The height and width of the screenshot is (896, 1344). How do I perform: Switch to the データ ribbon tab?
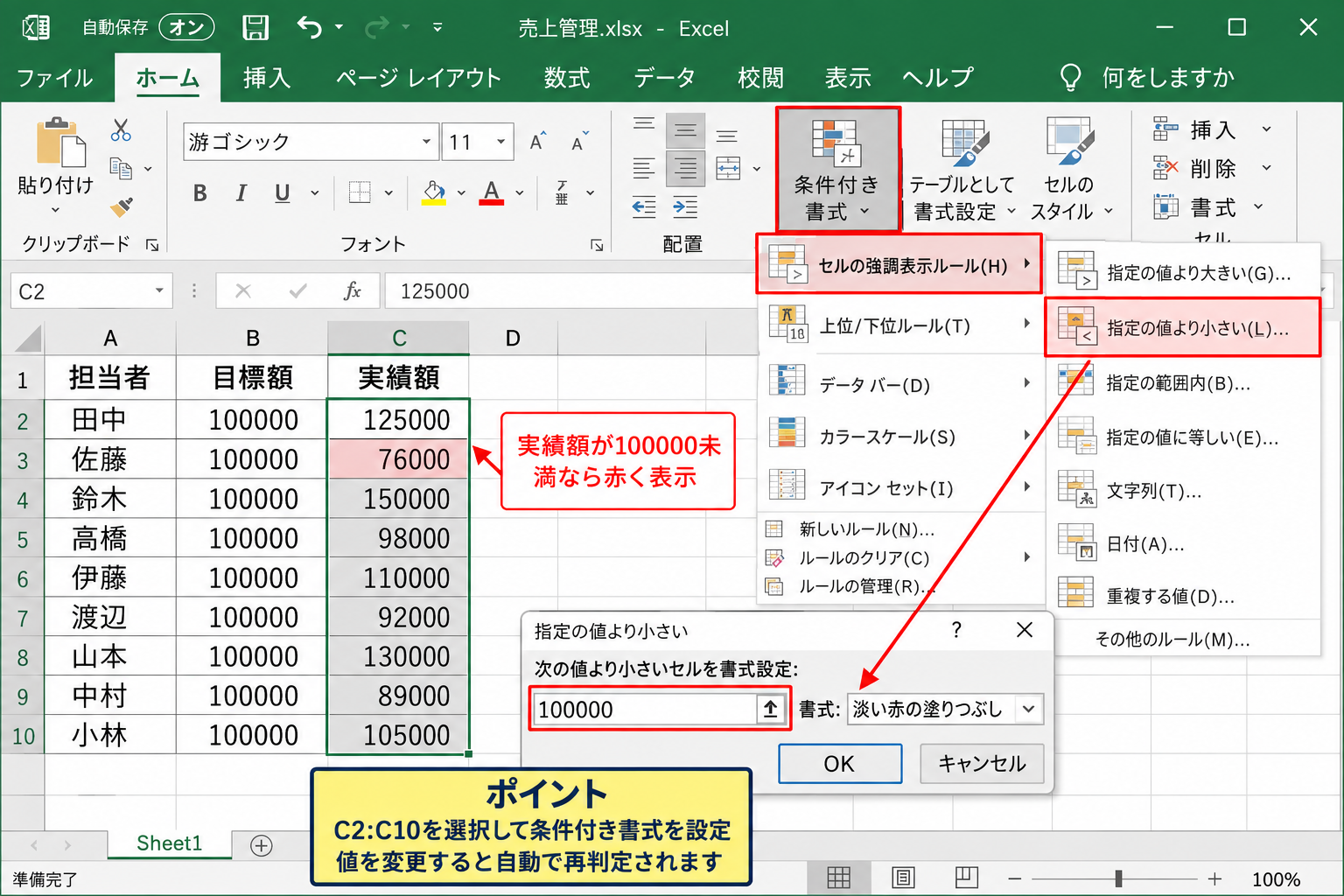coord(664,78)
